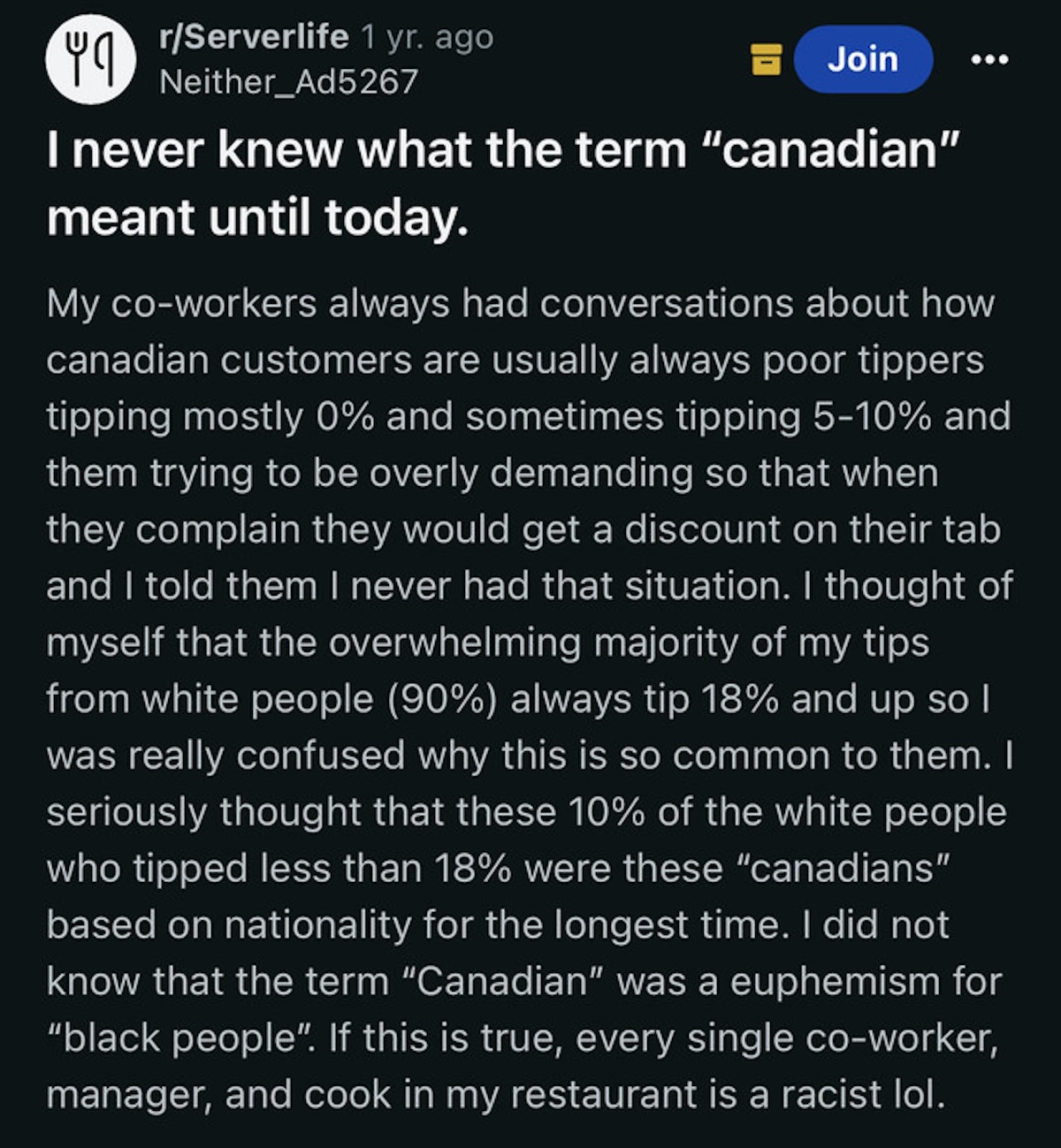Open the three-dot overflow menu
1061x1148 pixels.
point(988,59)
